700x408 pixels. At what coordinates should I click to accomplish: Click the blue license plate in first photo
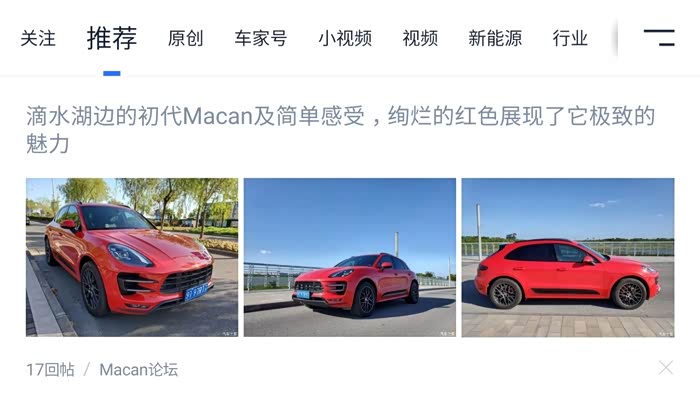click(196, 292)
